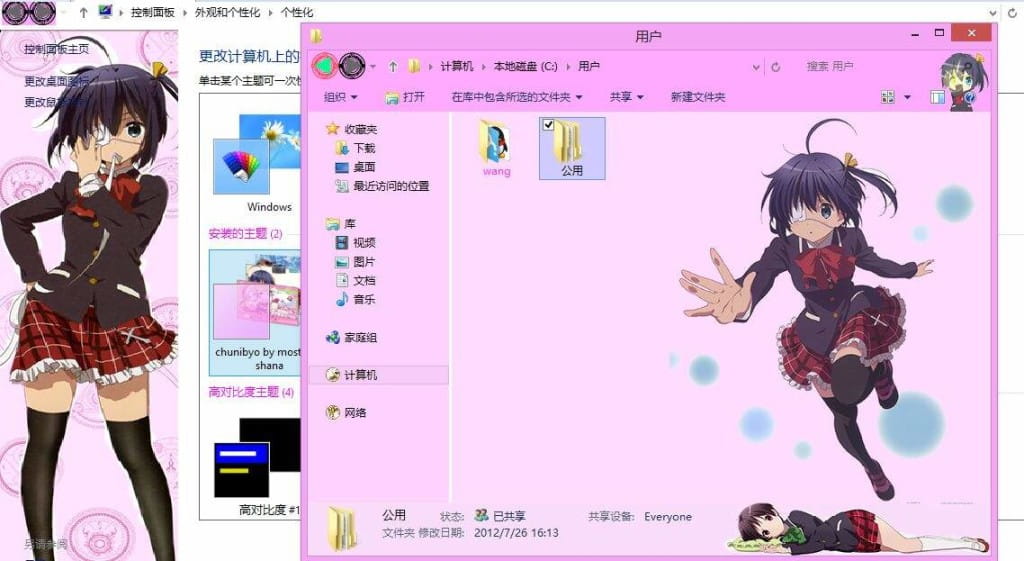1024x561 pixels.
Task: Toggle the preview pane icon
Action: coord(937,97)
